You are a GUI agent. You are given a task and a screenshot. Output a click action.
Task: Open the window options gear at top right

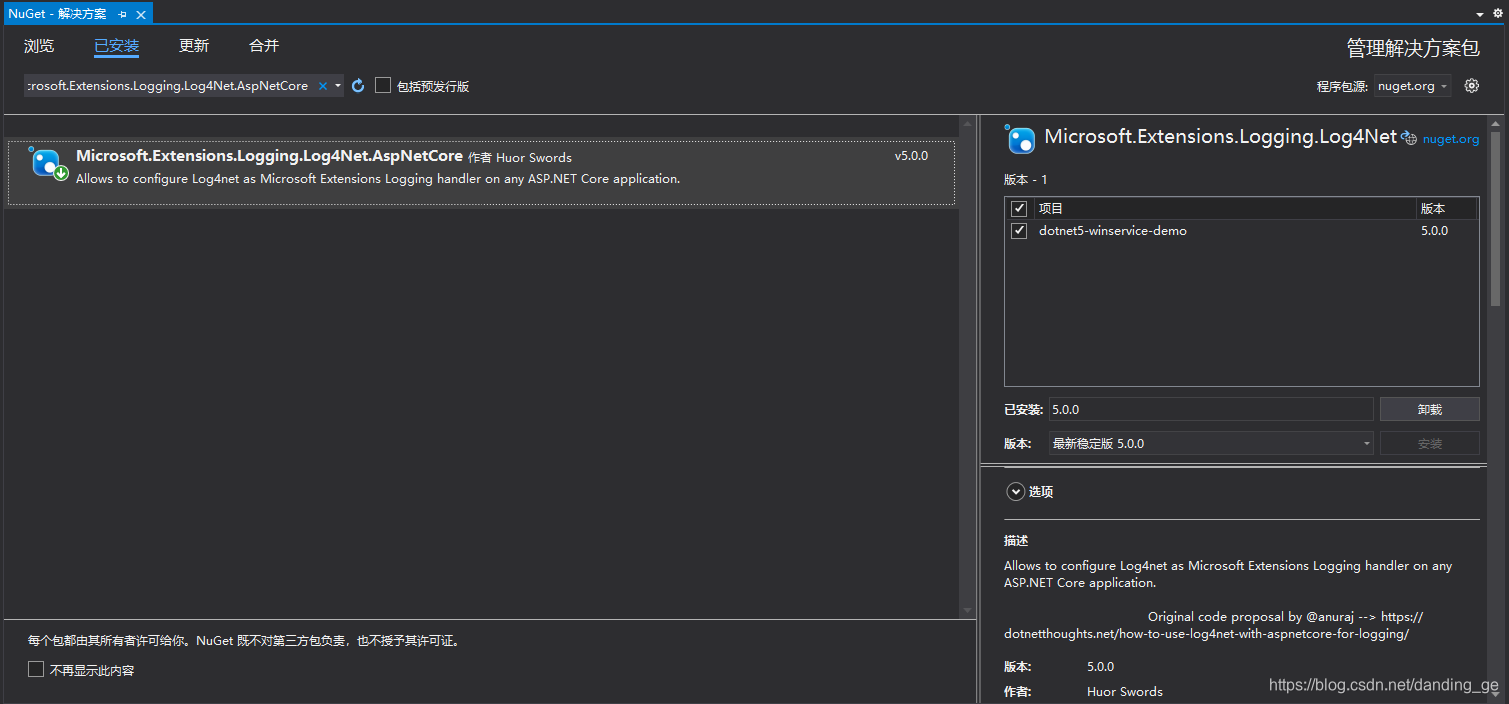point(1498,13)
